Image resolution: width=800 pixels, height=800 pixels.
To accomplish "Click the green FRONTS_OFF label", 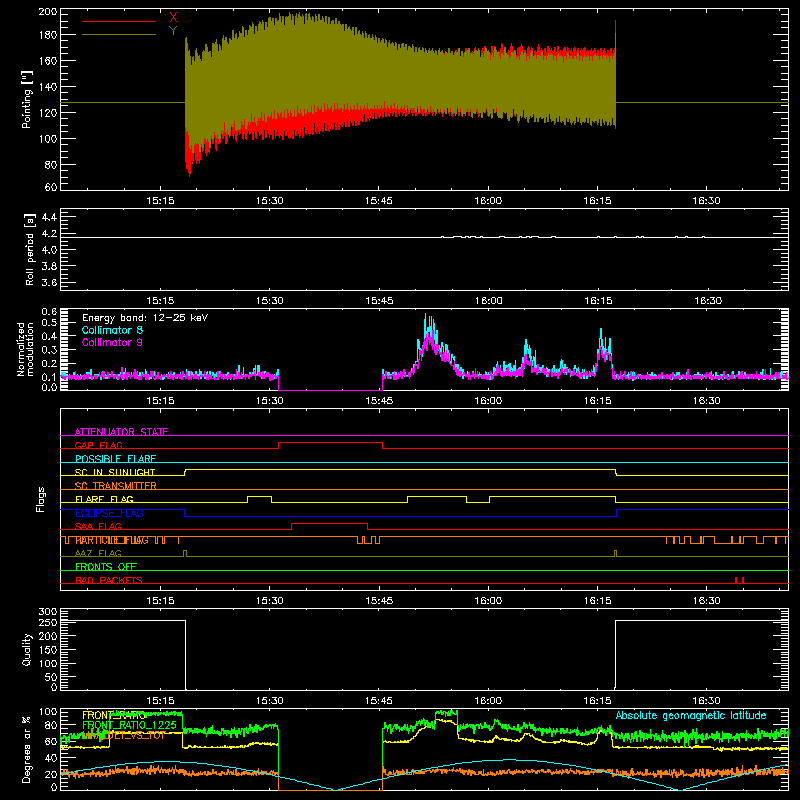I will click(x=106, y=566).
